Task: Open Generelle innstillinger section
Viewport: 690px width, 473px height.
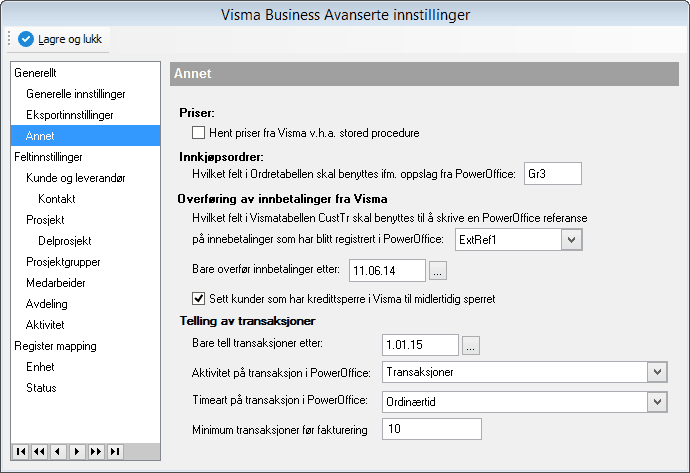Action: pyautogui.click(x=76, y=94)
